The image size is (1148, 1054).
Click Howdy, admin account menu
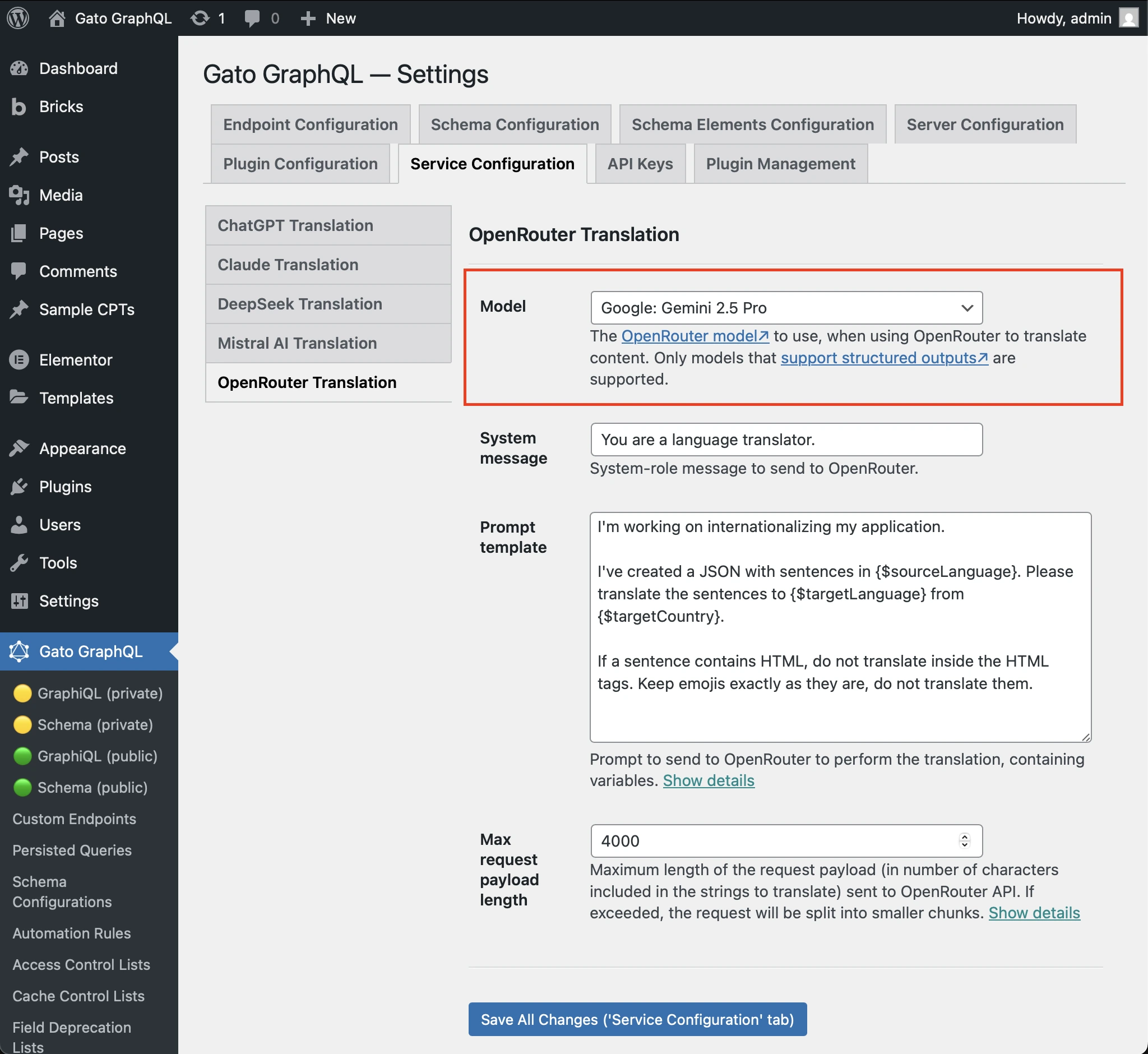click(1077, 19)
